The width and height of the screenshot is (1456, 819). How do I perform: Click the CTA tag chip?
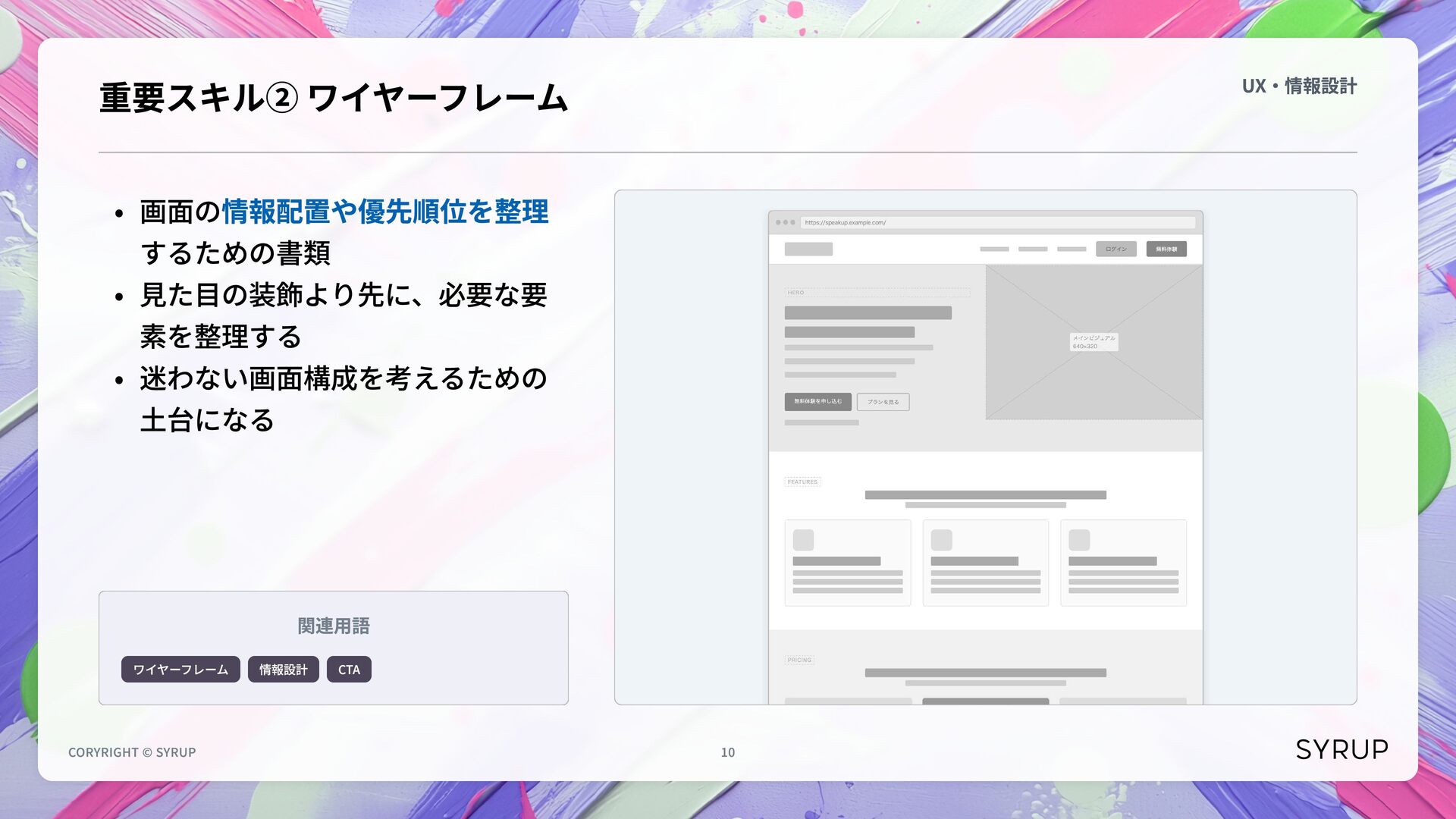[x=349, y=669]
